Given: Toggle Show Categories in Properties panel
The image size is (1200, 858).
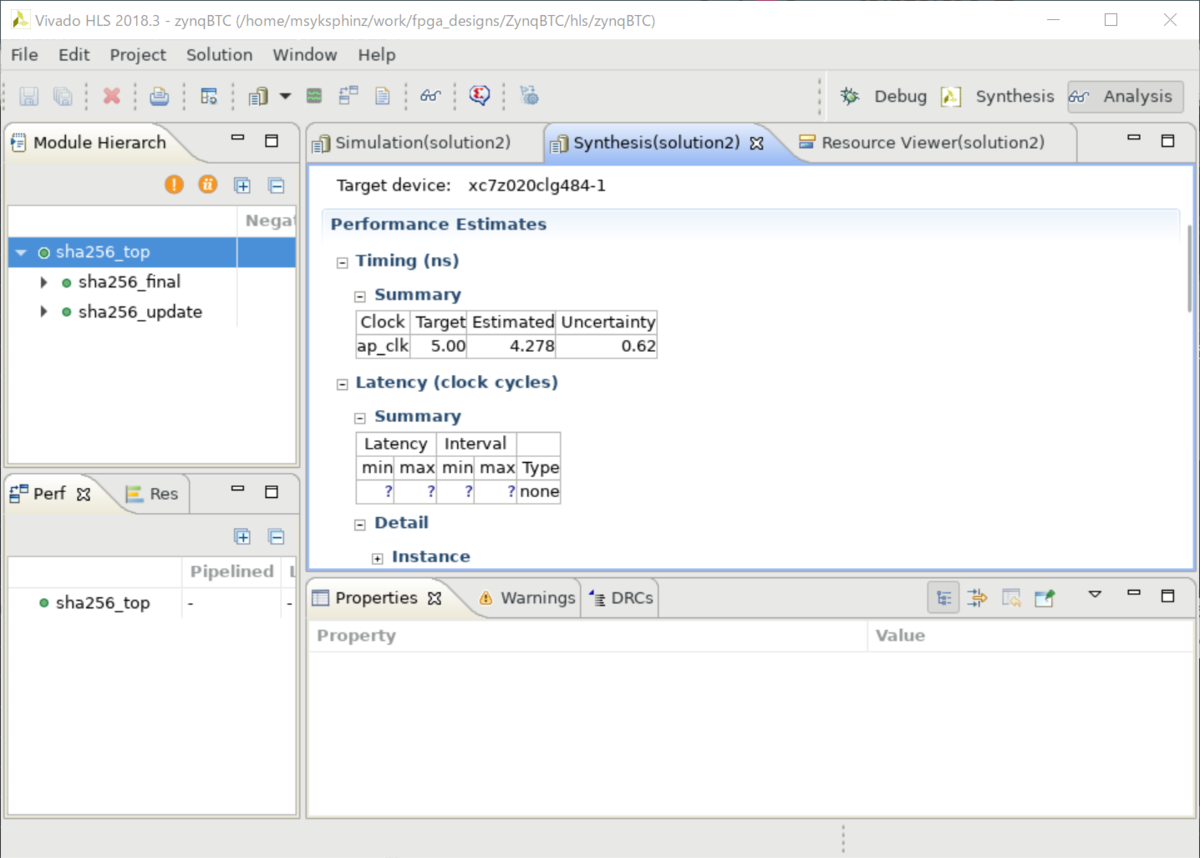Looking at the screenshot, I should [x=943, y=598].
